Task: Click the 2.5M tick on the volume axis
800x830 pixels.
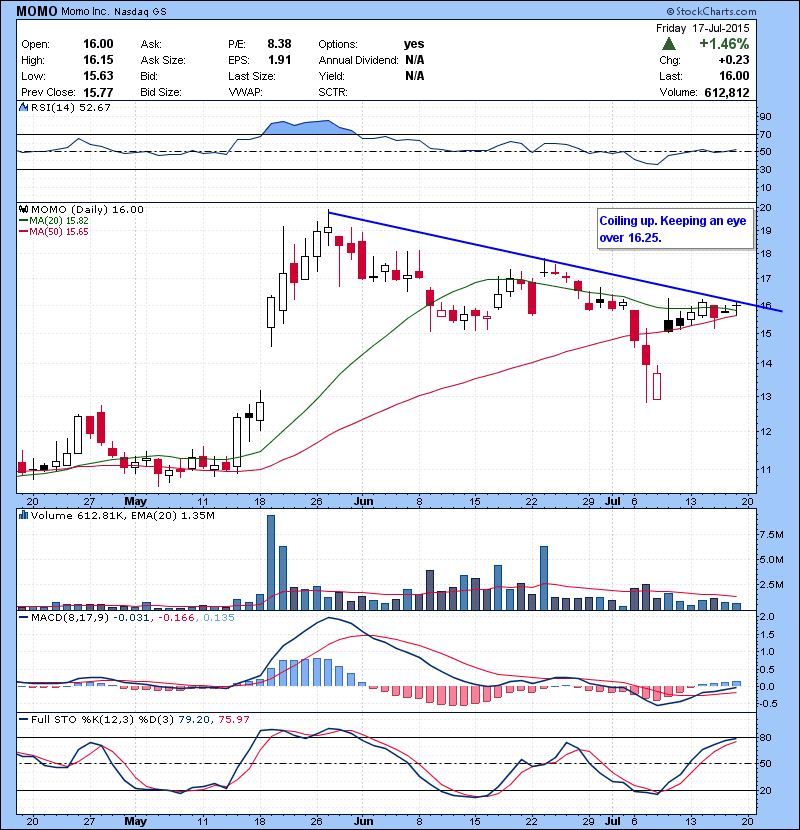Action: point(771,585)
